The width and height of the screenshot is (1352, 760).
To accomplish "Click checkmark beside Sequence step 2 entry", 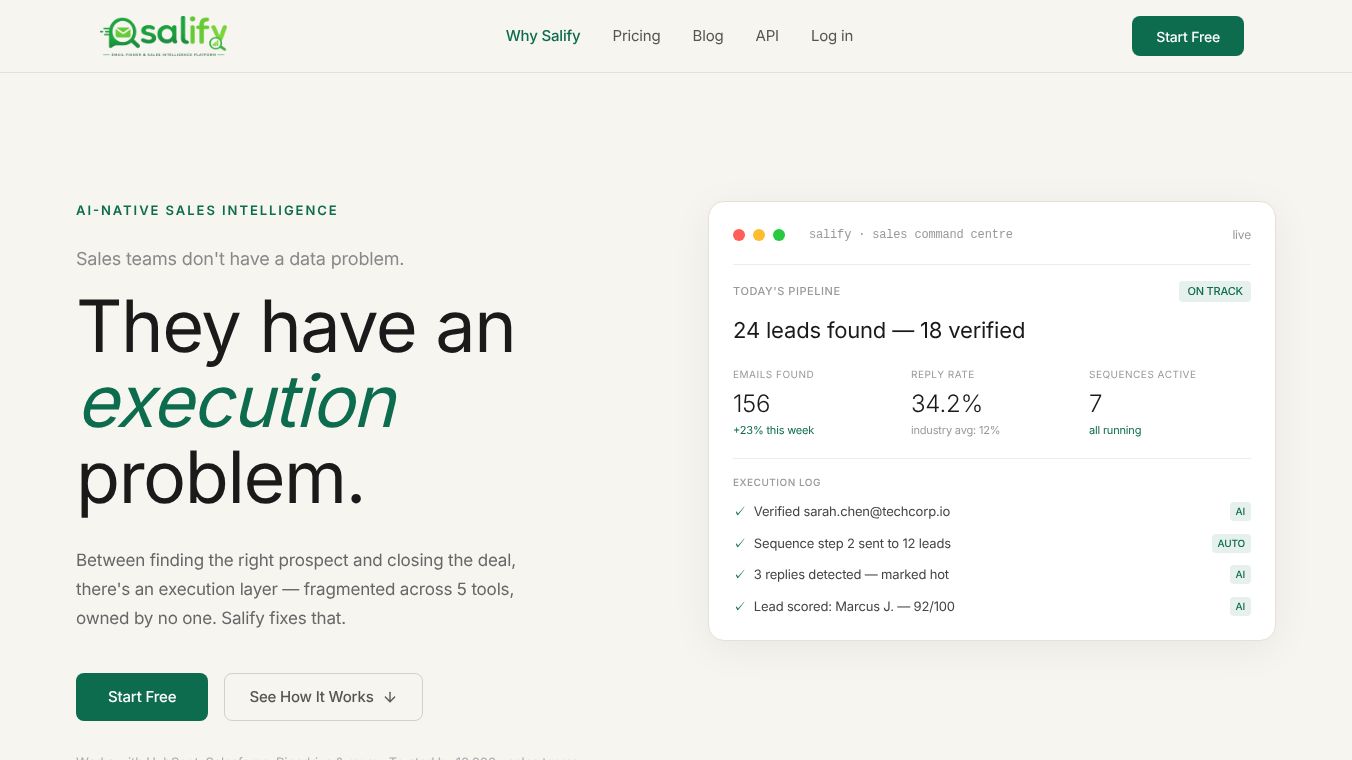I will pyautogui.click(x=740, y=543).
